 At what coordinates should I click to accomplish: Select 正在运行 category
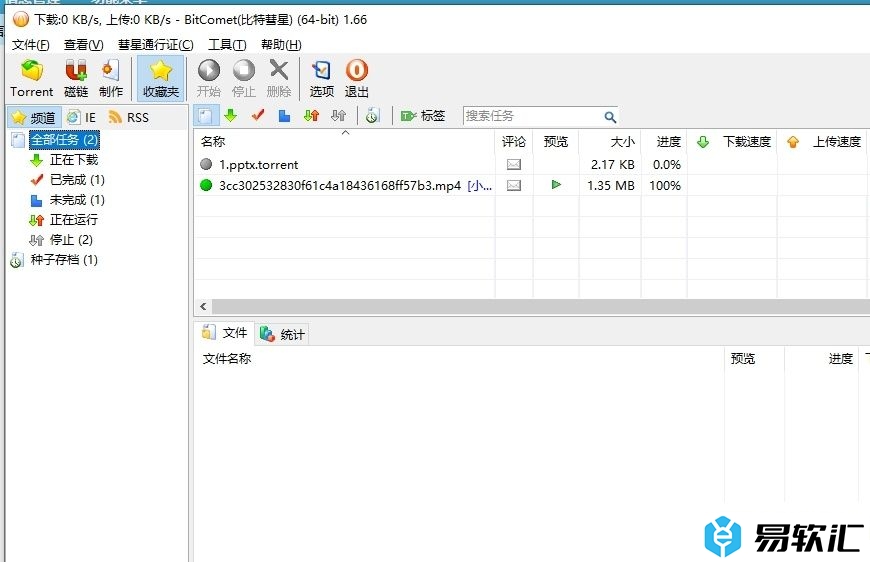coord(74,220)
